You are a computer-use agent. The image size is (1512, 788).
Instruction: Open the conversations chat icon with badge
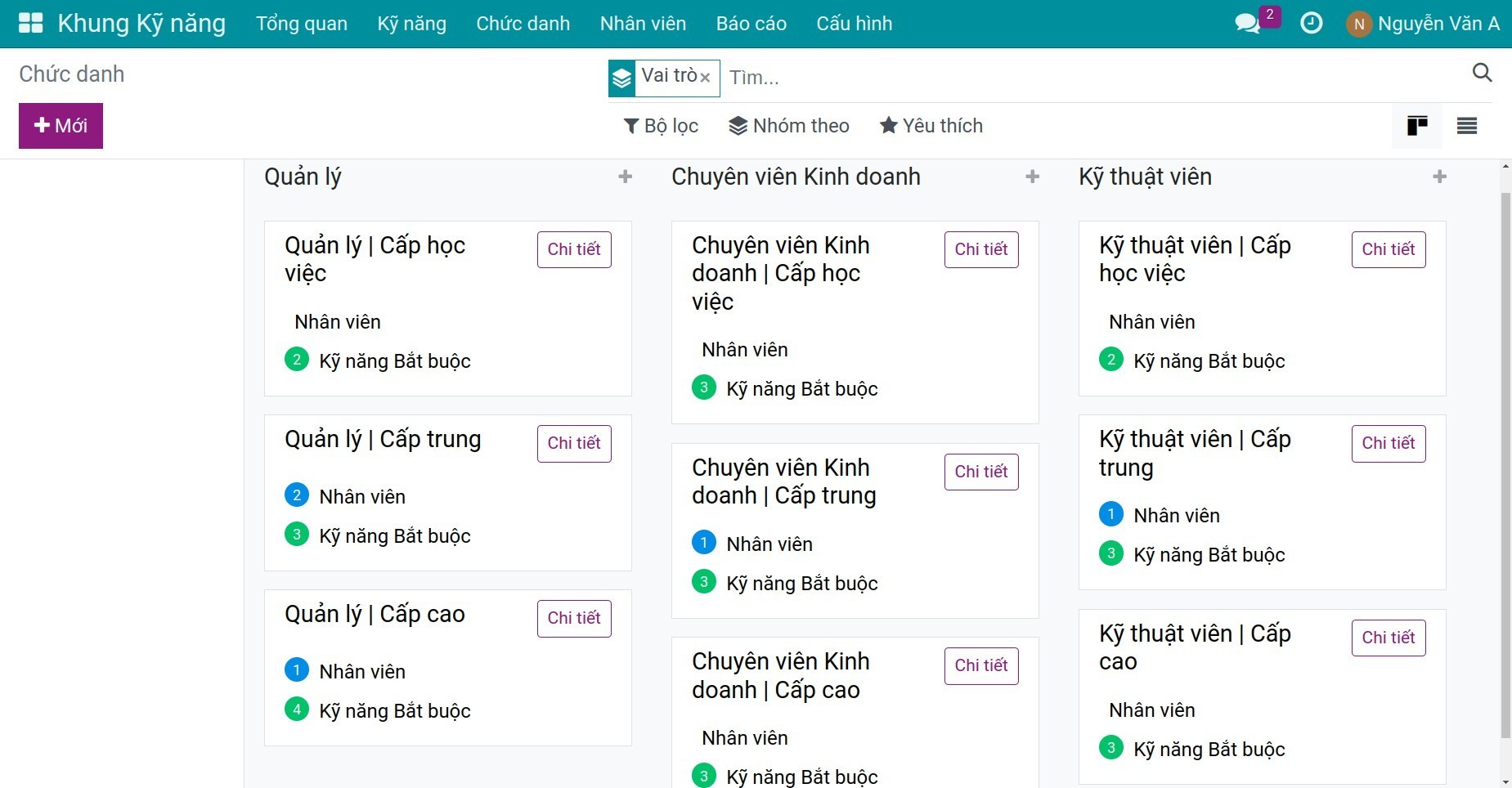click(x=1249, y=23)
